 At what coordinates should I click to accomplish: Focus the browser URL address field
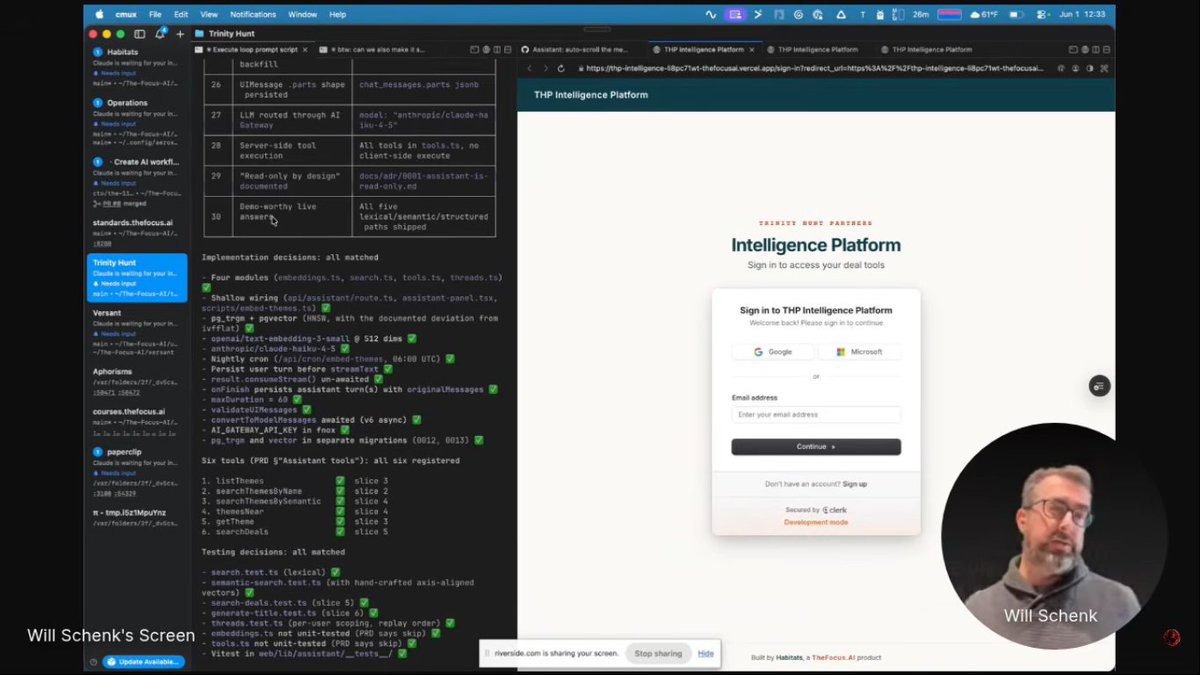coord(814,68)
